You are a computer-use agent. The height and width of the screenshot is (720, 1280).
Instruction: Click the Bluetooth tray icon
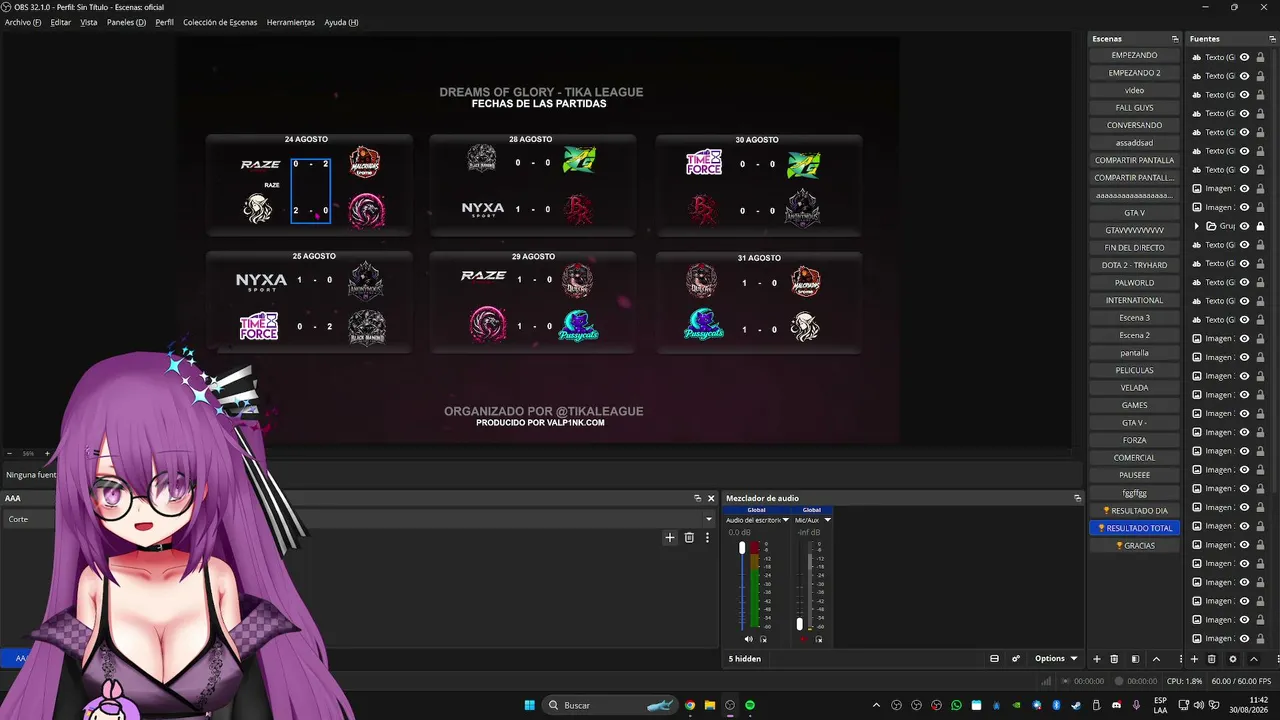point(1056,705)
